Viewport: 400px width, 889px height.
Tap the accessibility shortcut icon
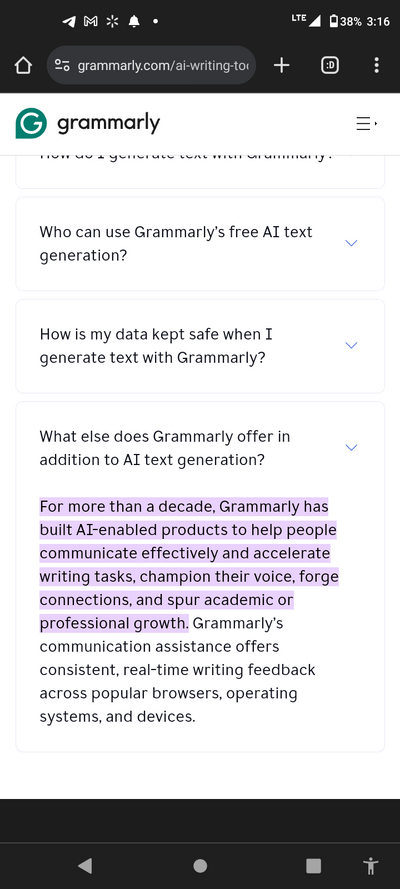(371, 866)
